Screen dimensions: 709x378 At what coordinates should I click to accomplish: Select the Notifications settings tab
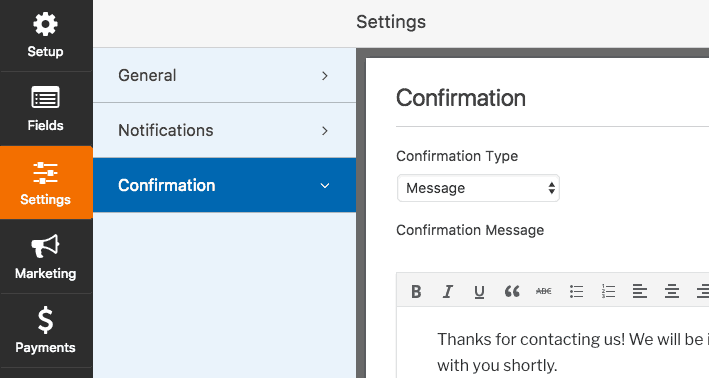(x=224, y=130)
